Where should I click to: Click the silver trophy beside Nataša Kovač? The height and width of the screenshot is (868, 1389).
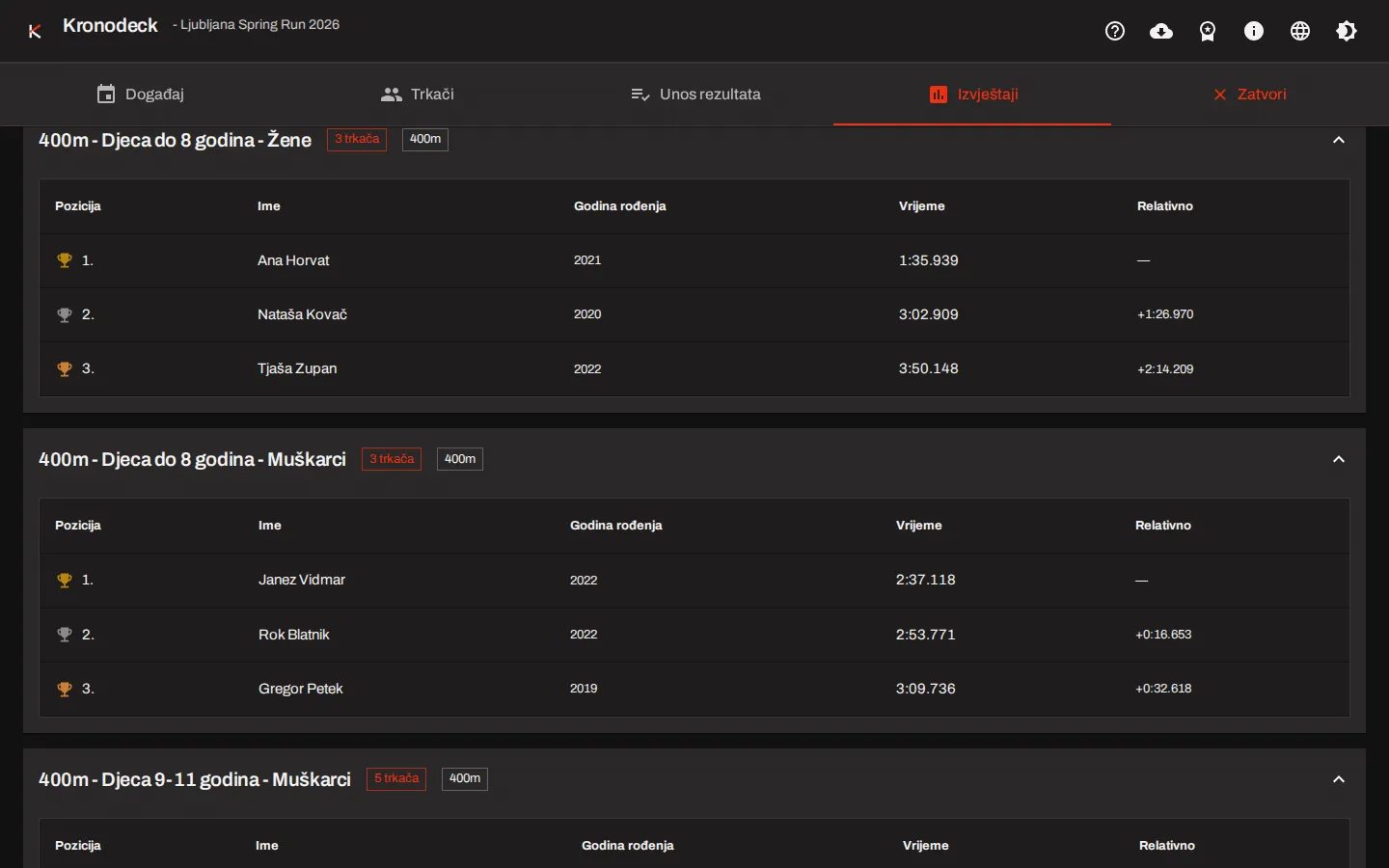pyautogui.click(x=65, y=314)
